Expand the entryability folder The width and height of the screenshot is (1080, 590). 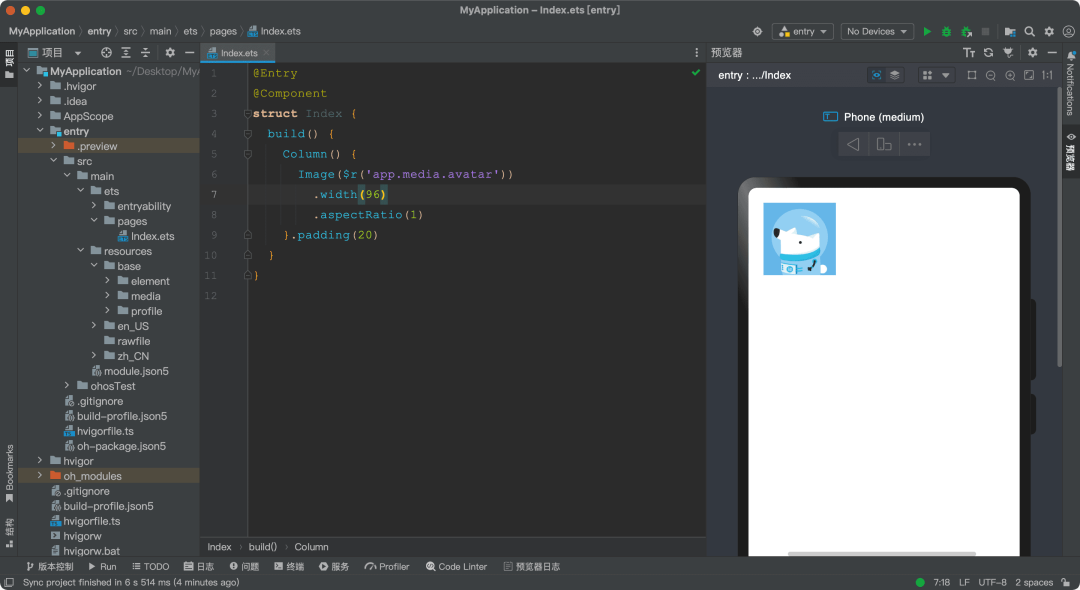tap(94, 206)
